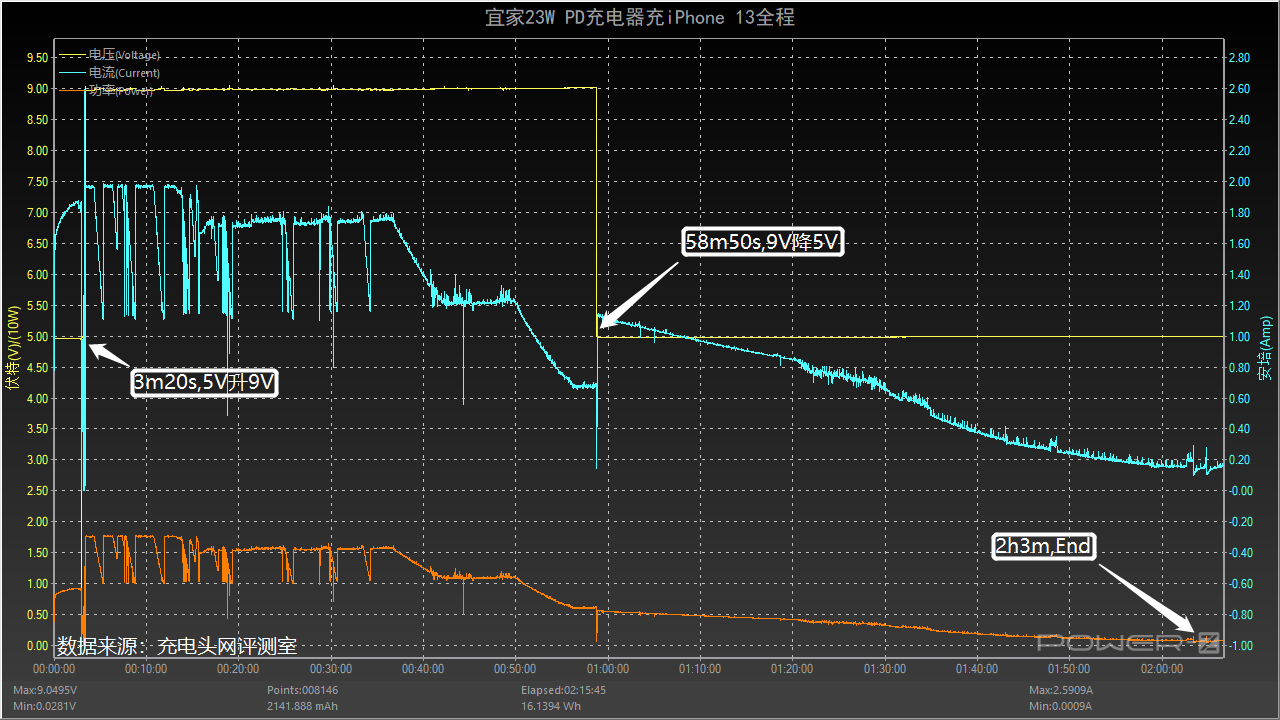Click the 电流(Current) legend entry
Image resolution: width=1280 pixels, height=720 pixels.
coord(110,73)
